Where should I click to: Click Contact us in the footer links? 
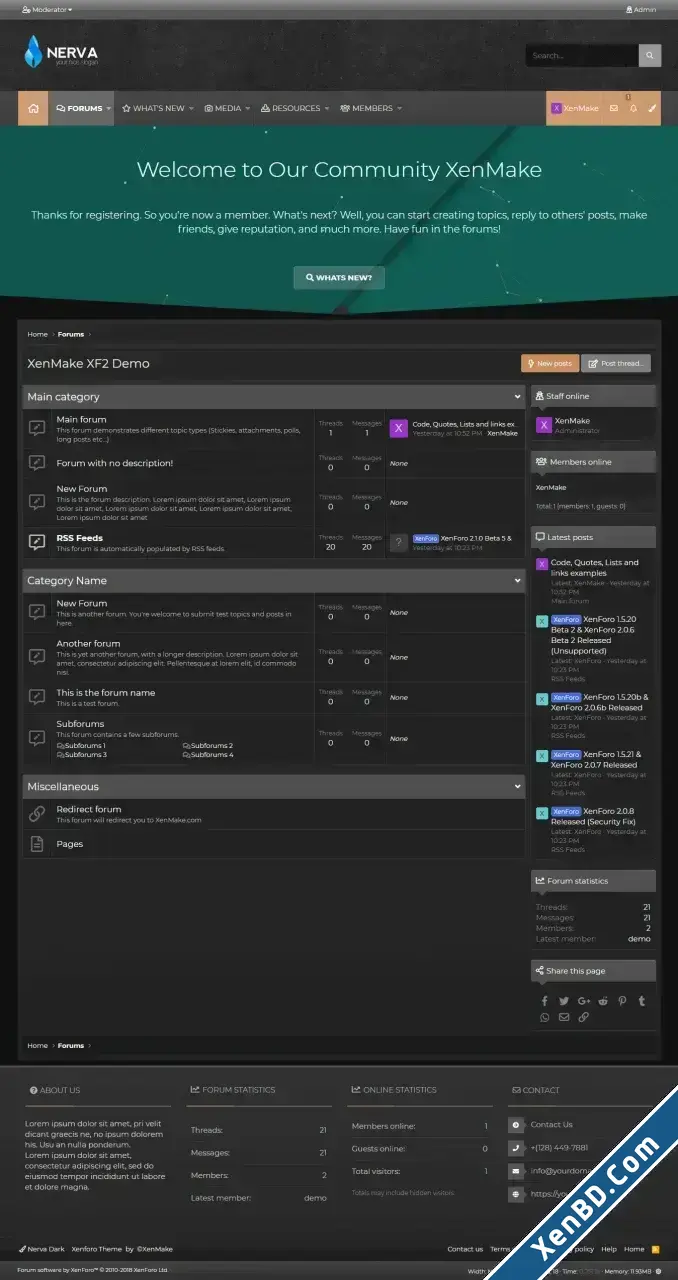(x=465, y=1249)
